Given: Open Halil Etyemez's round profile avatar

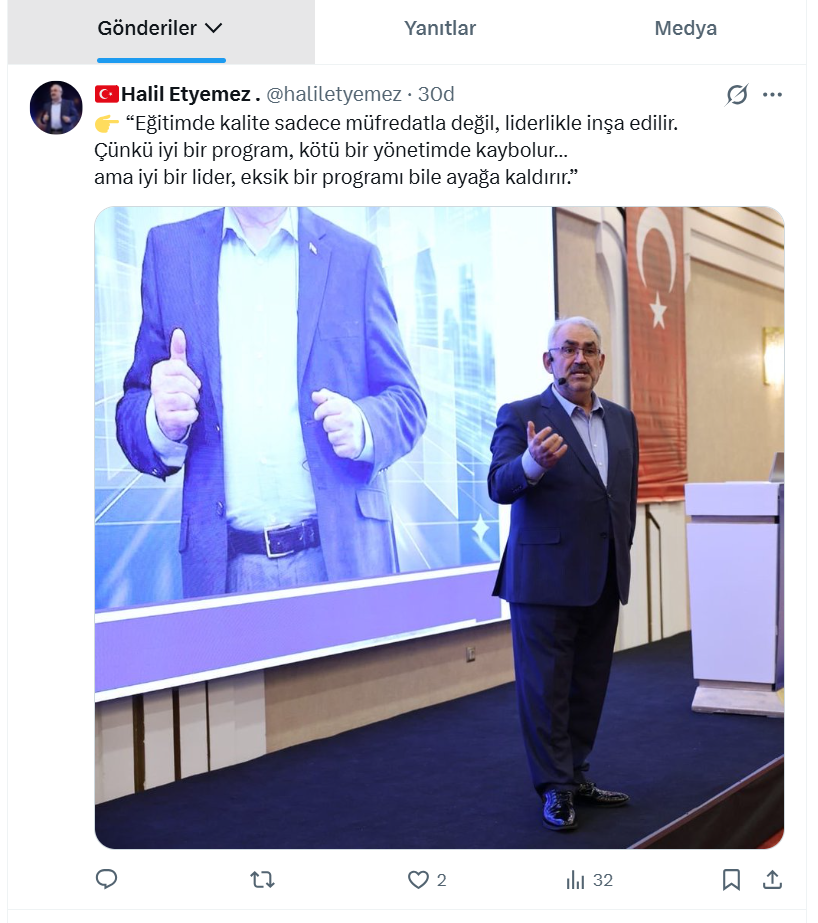Looking at the screenshot, I should coord(56,107).
